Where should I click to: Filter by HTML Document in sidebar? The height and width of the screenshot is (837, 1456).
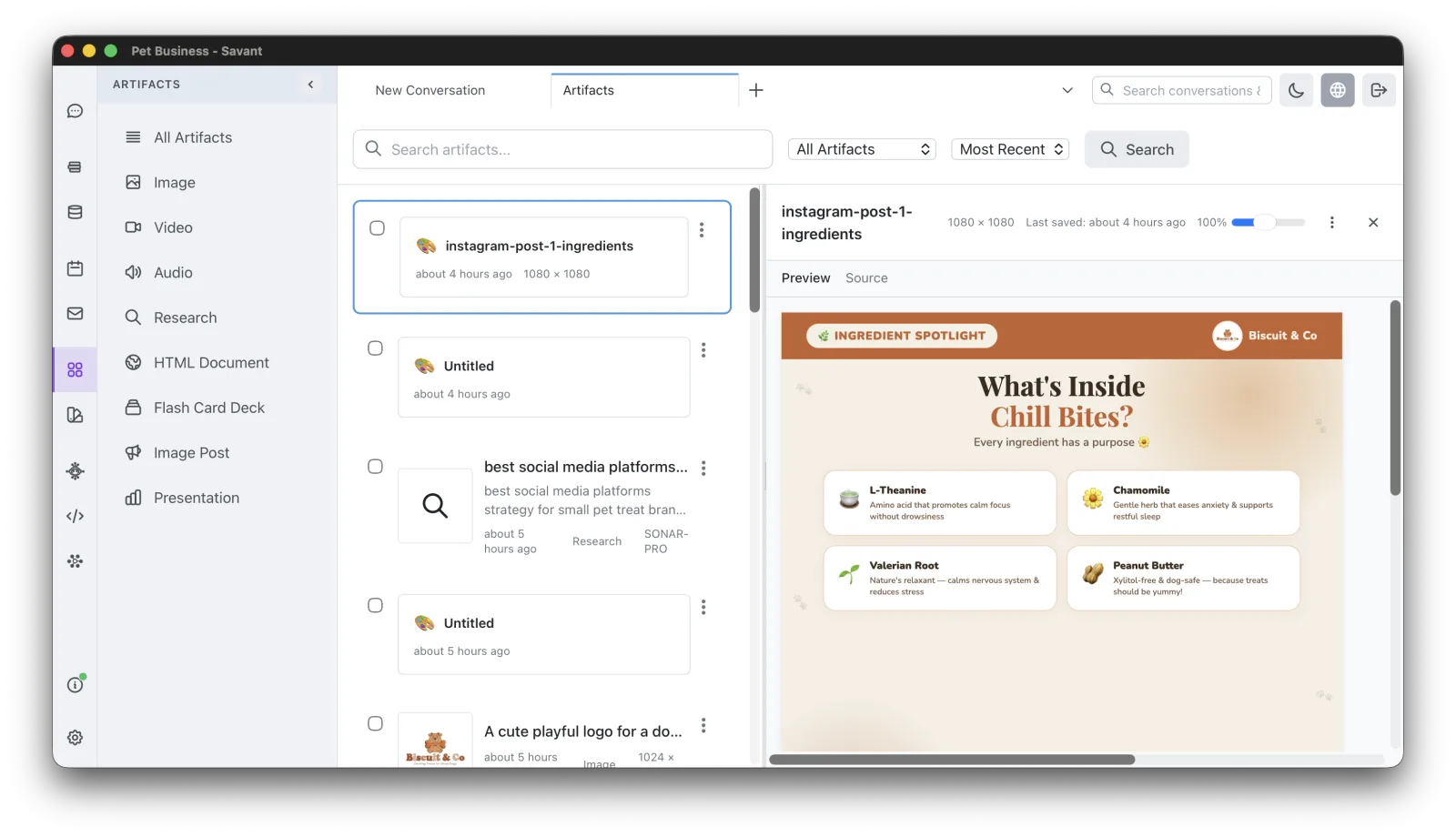211,363
